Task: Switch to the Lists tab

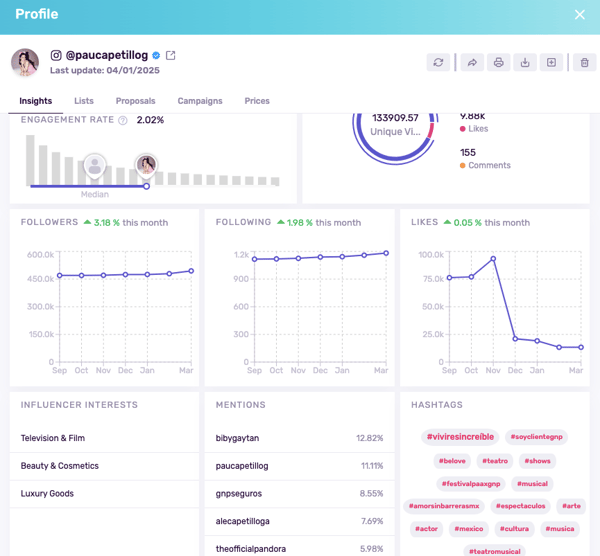Action: [x=84, y=101]
